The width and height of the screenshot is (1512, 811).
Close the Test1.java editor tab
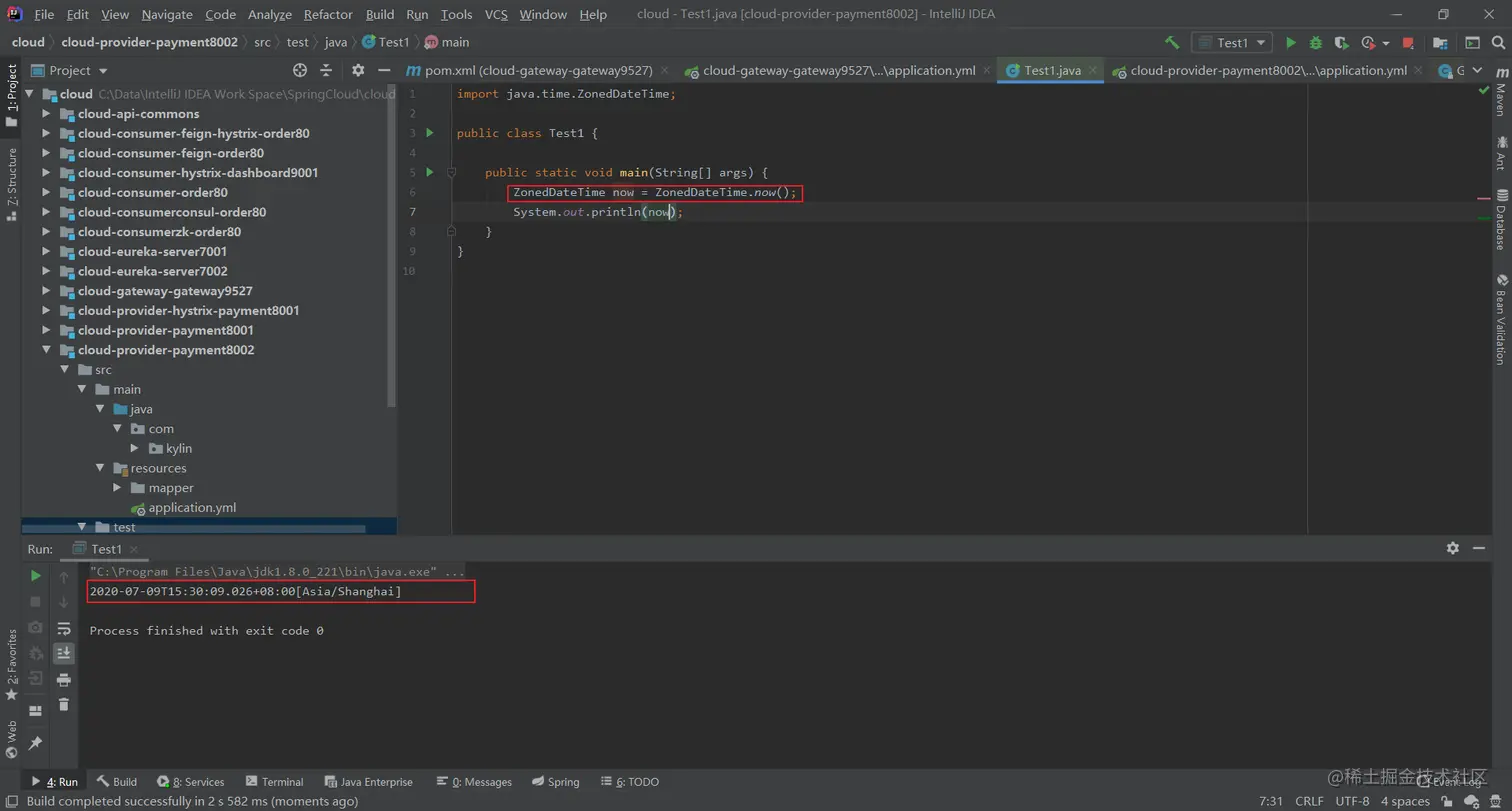(x=1093, y=71)
